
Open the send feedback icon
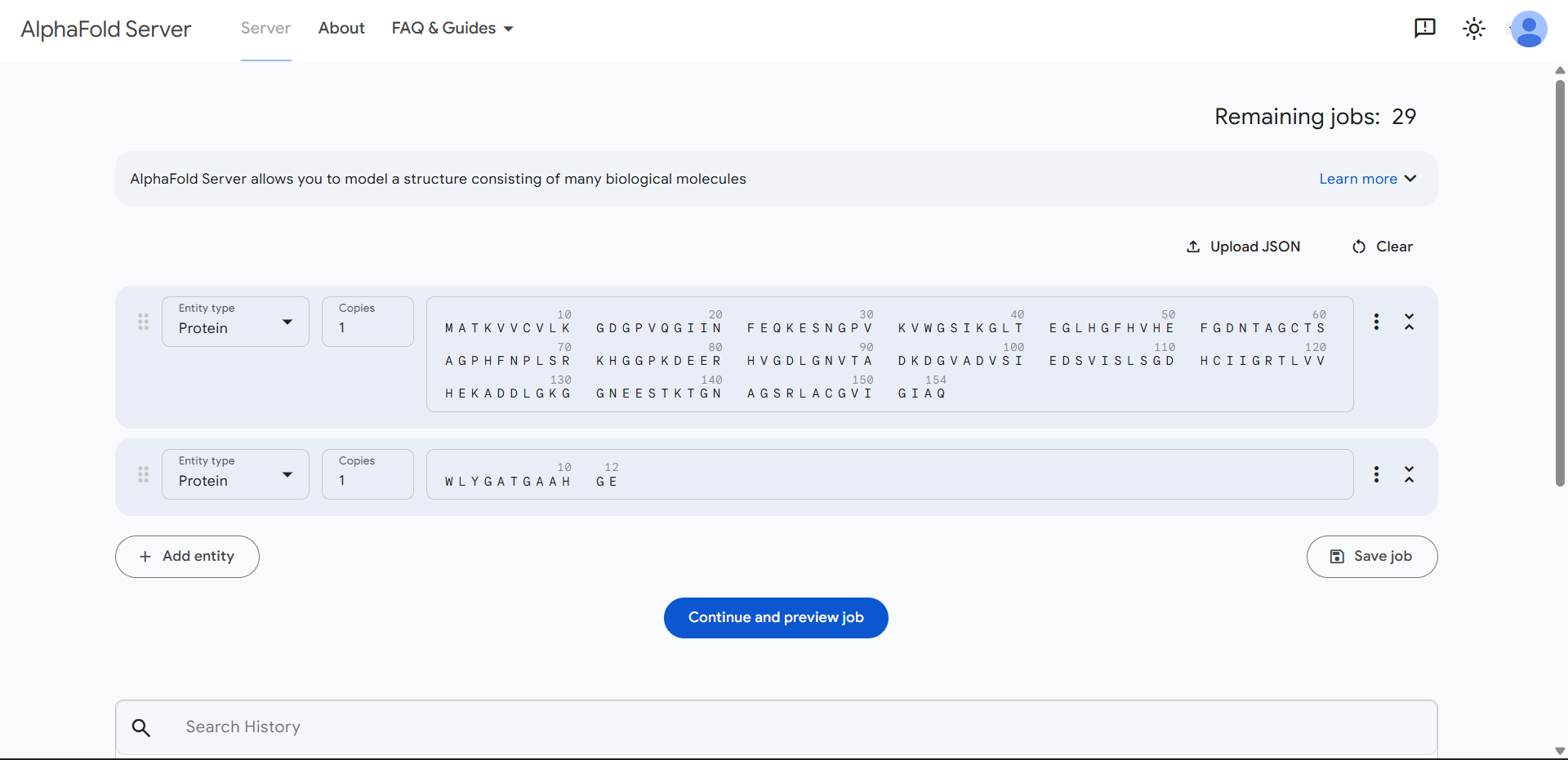coord(1424,29)
